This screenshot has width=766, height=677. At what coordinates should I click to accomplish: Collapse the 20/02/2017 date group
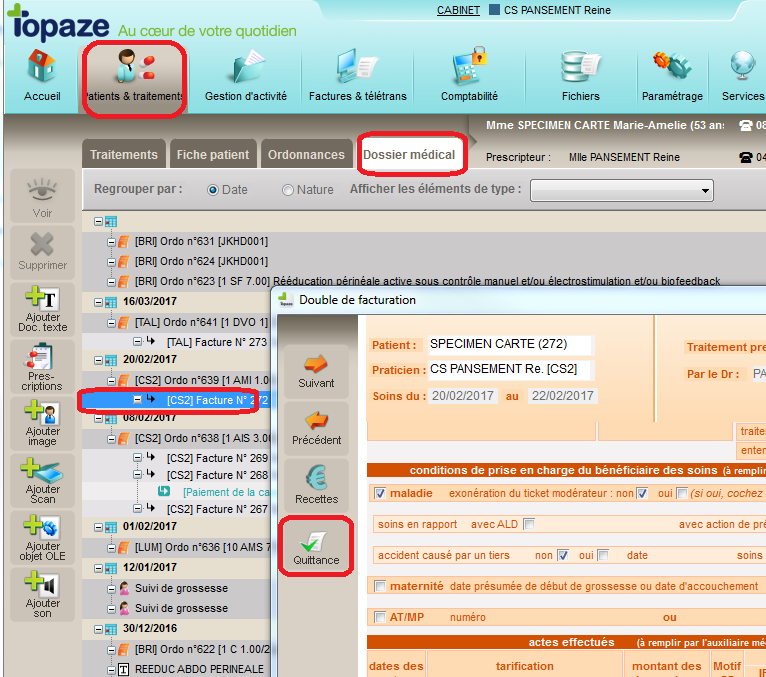(98, 360)
